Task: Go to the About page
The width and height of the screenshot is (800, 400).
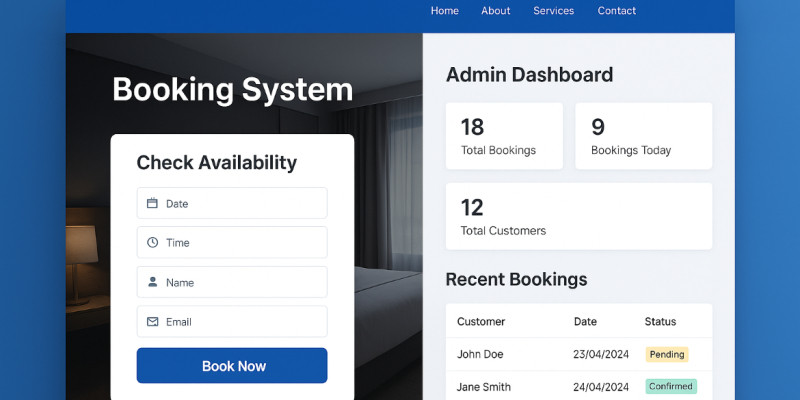Action: point(495,11)
